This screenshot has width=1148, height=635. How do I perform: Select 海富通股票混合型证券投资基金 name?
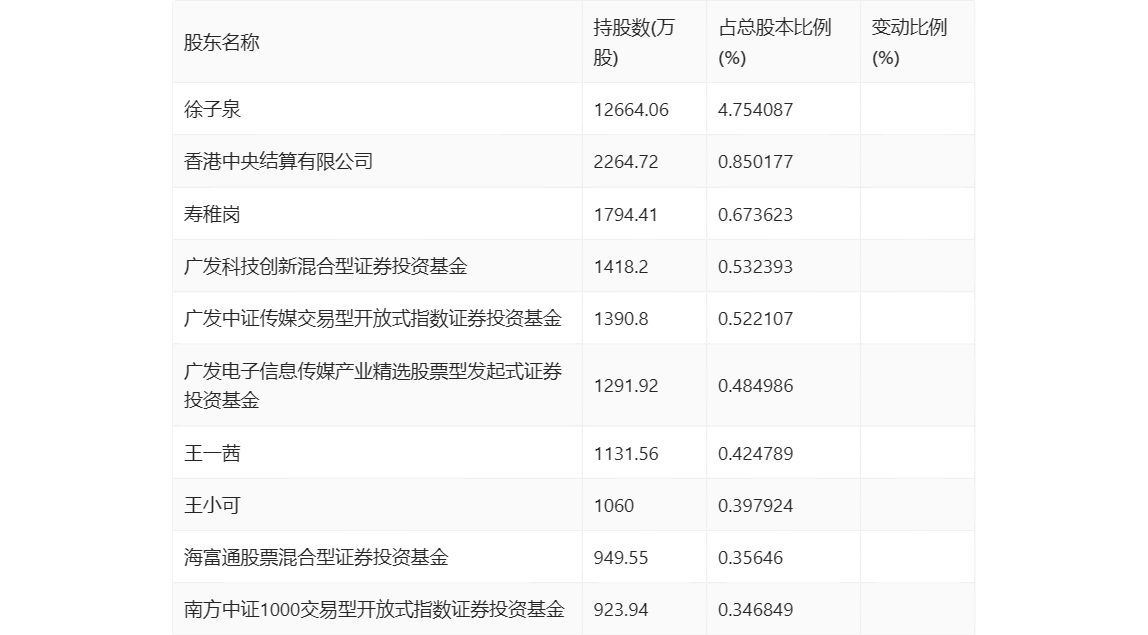(x=316, y=557)
